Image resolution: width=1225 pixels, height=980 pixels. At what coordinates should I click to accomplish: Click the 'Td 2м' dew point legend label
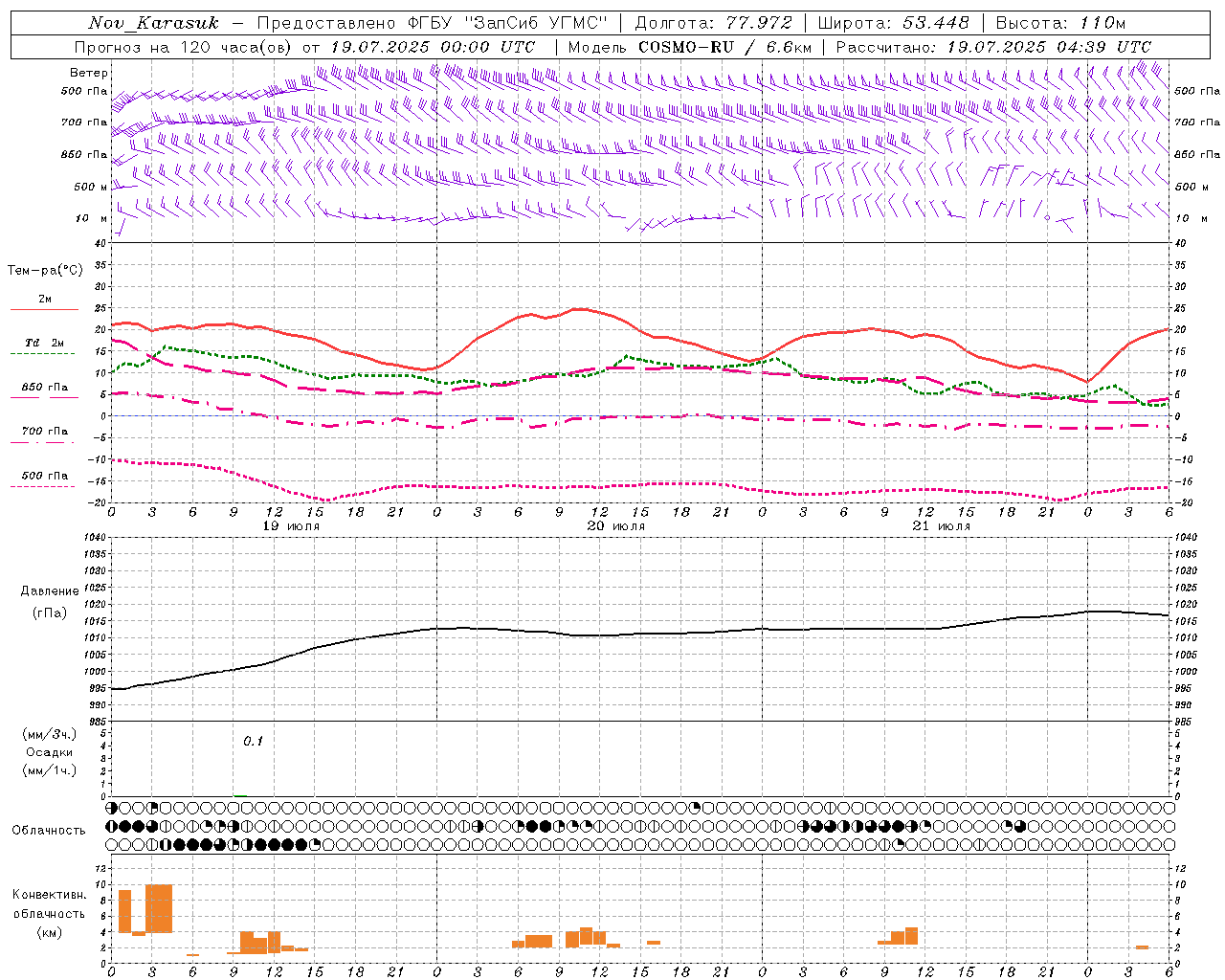(x=45, y=343)
